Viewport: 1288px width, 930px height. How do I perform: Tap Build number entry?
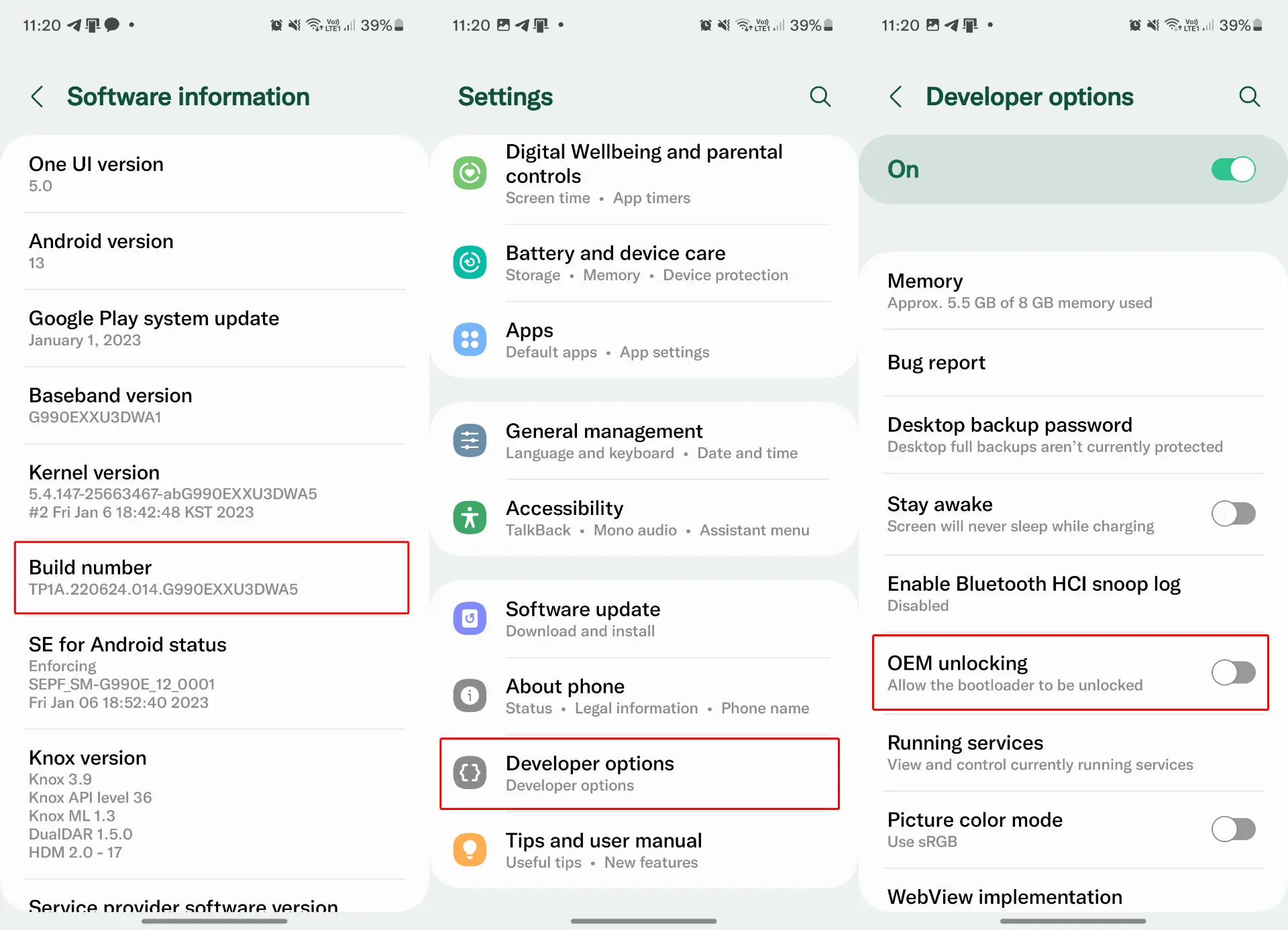(211, 577)
